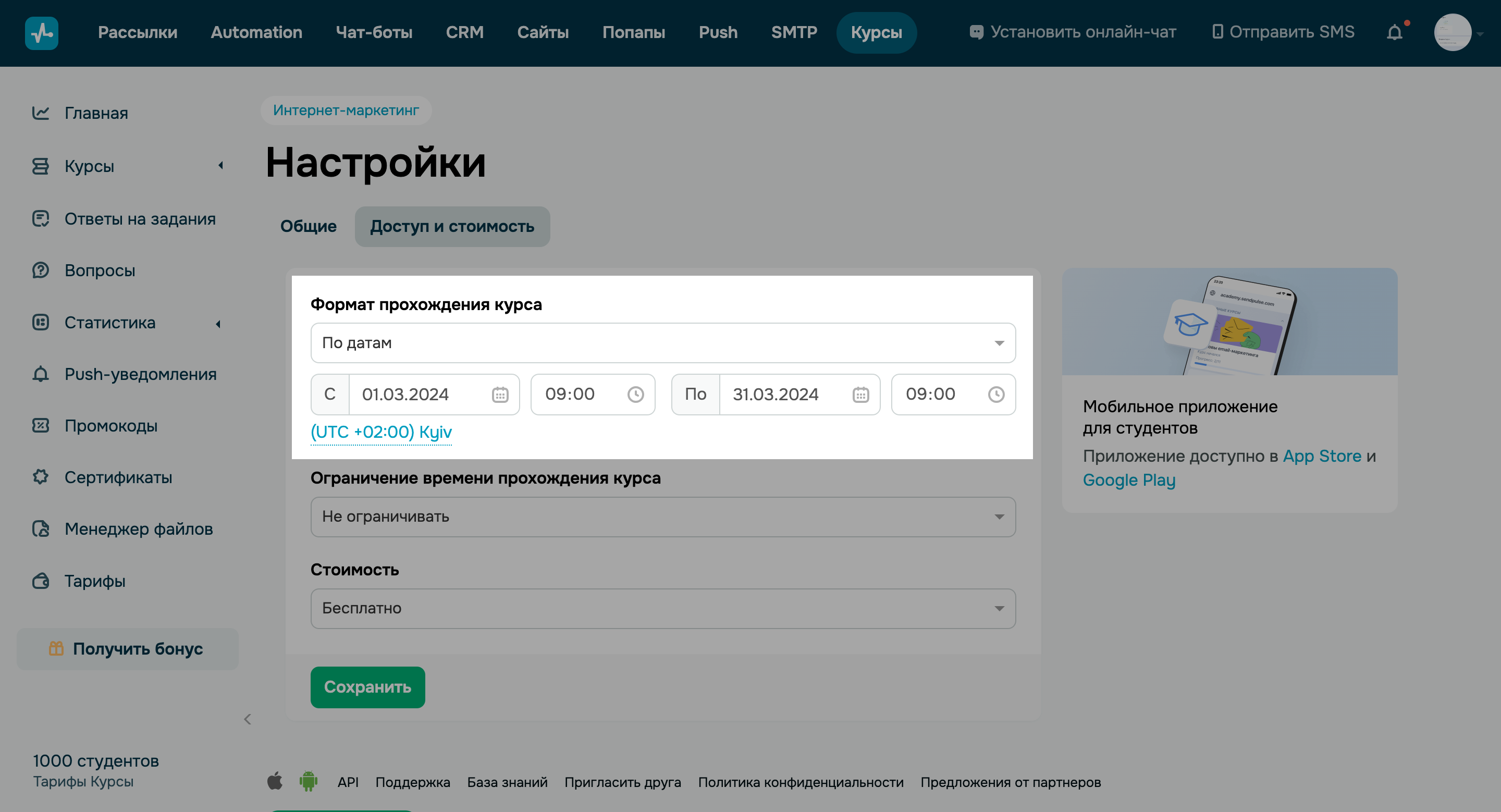Open the SendPulse home logo icon
This screenshot has width=1501, height=812.
pos(41,33)
